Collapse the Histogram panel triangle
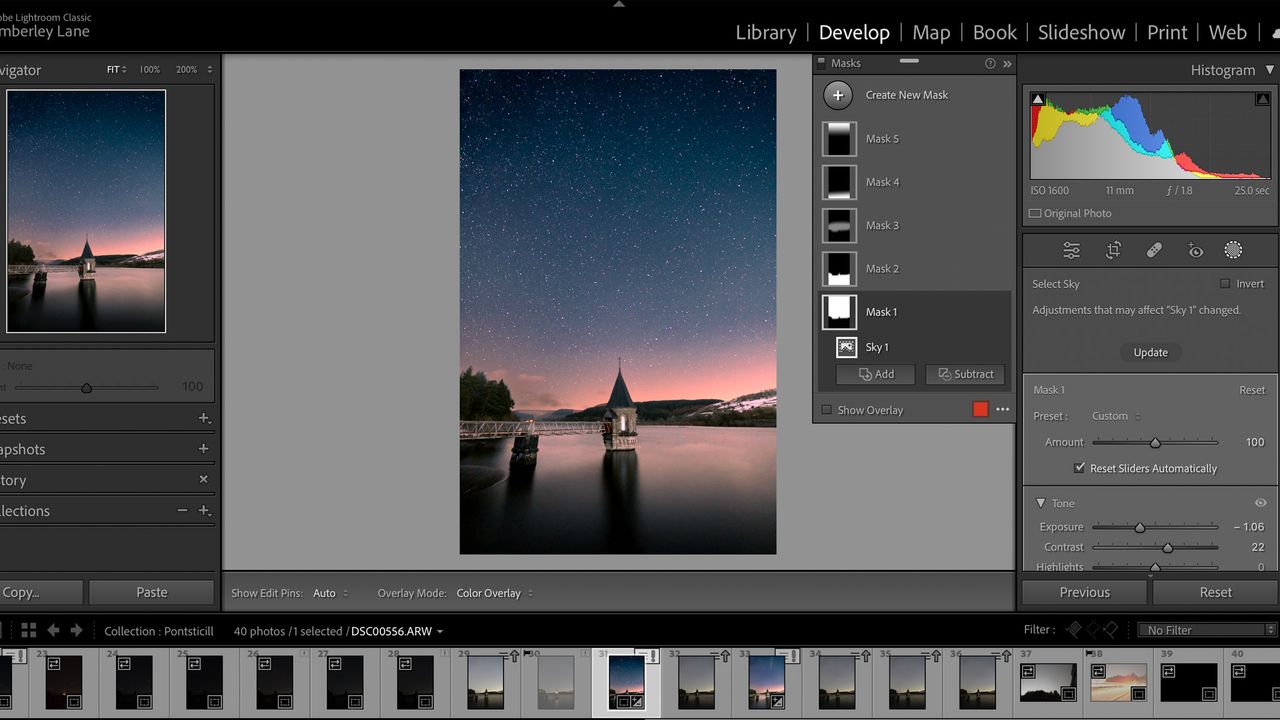 pyautogui.click(x=1270, y=70)
